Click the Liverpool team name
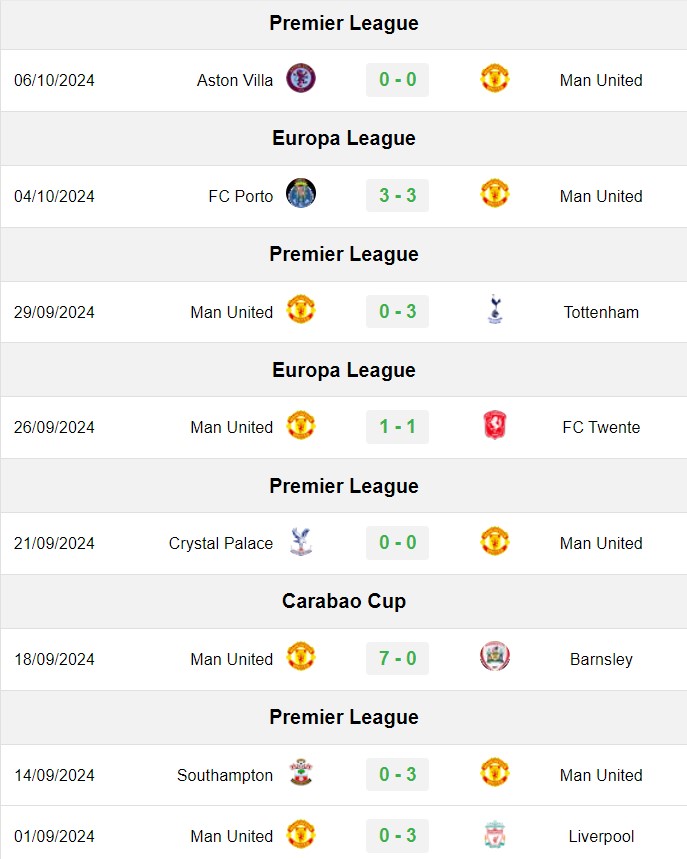Screen dimensions: 687x859 click(601, 837)
